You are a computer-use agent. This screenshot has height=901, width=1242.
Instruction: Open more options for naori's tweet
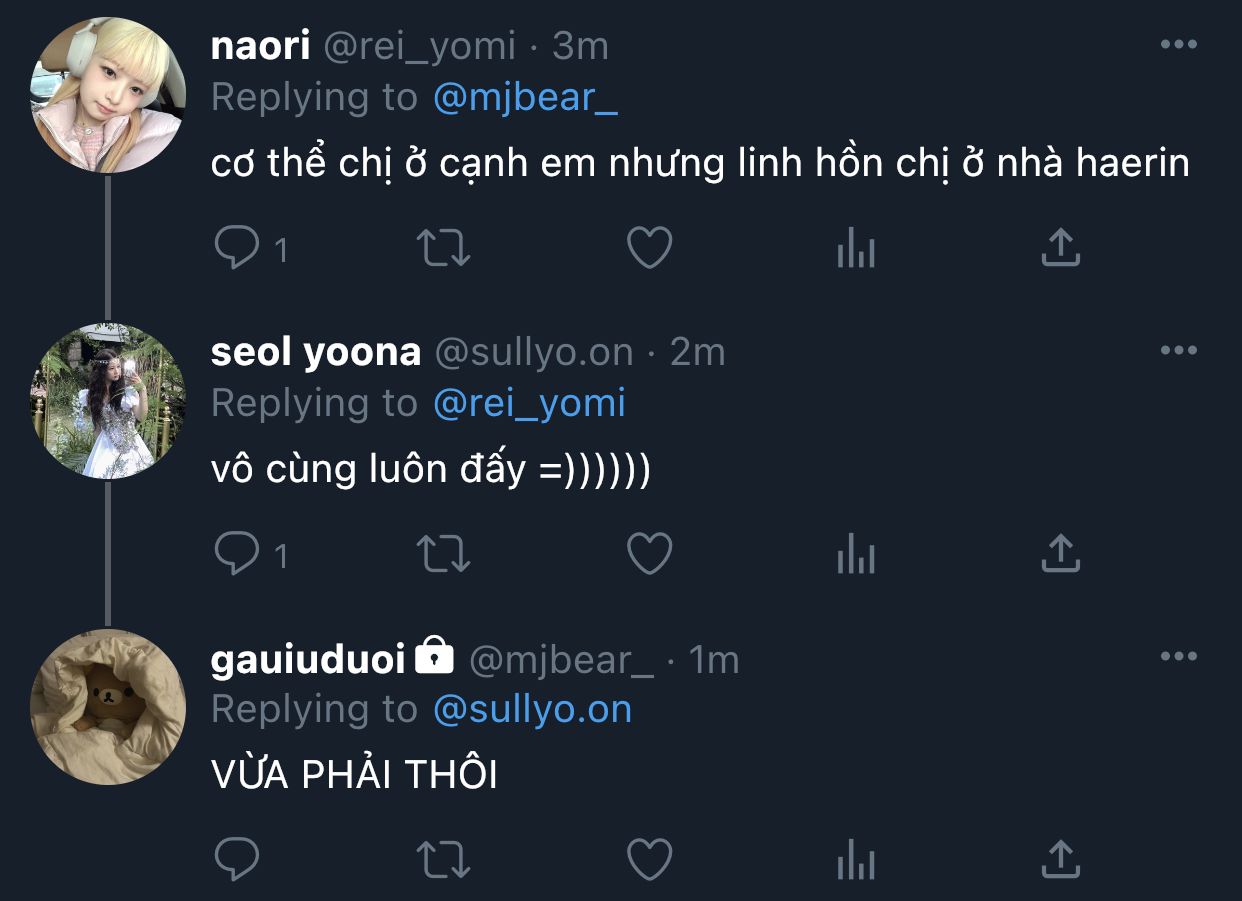pos(1178,45)
